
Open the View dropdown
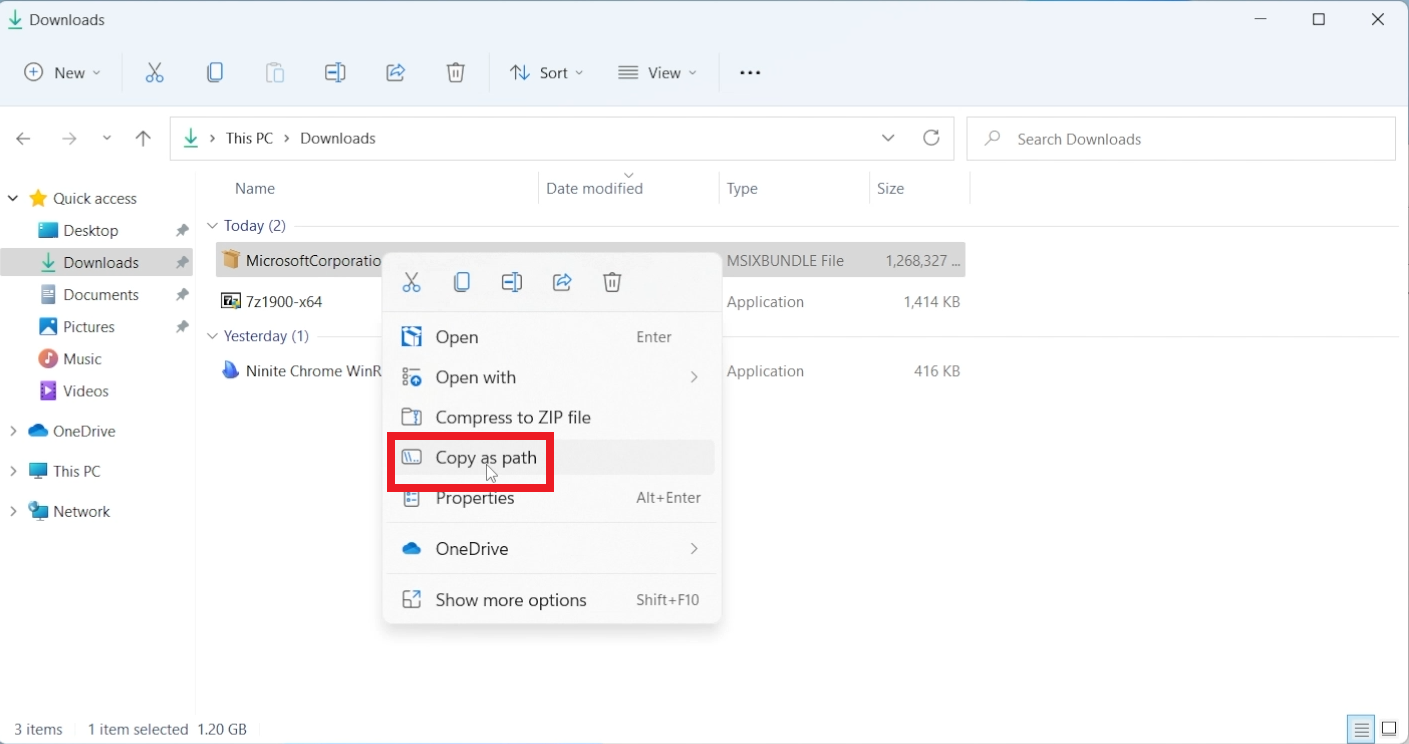657,72
